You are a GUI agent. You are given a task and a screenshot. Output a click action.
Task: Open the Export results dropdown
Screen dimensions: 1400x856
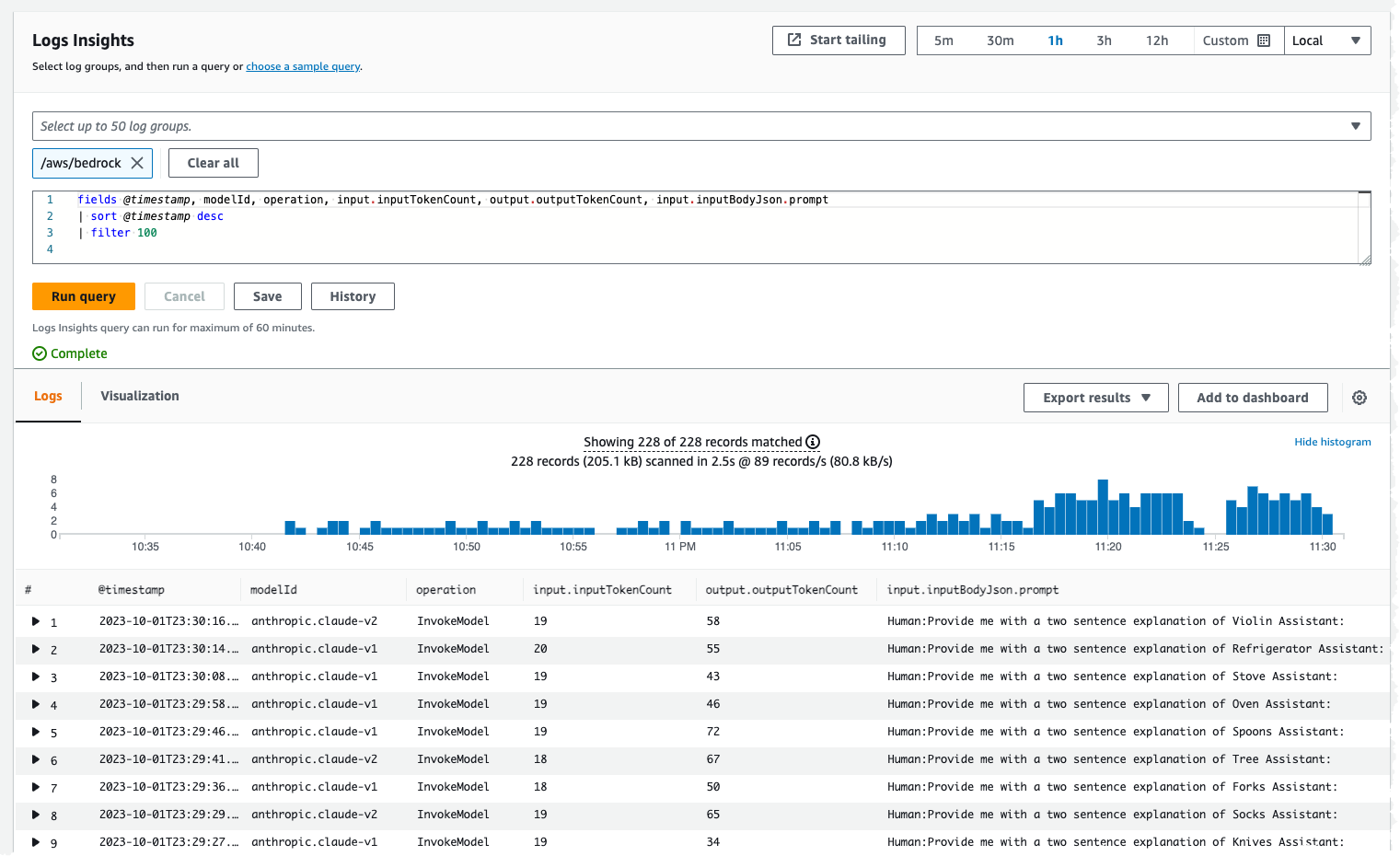[x=1094, y=397]
